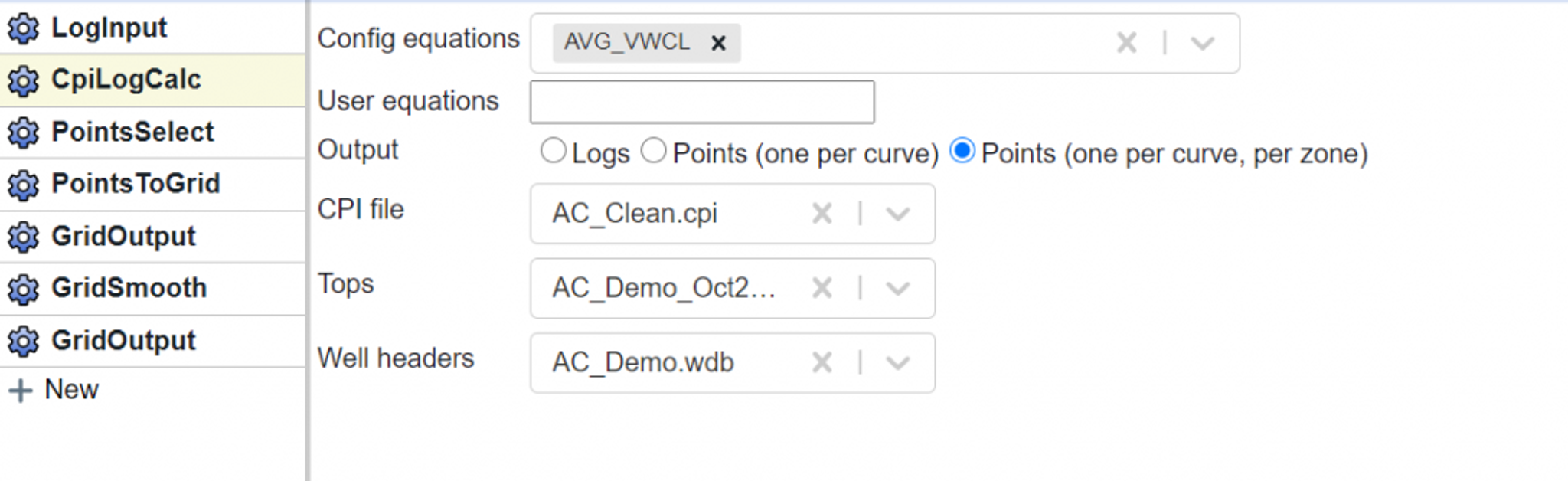Open the CPI file dropdown
The width and height of the screenshot is (1568, 481).
tap(897, 214)
